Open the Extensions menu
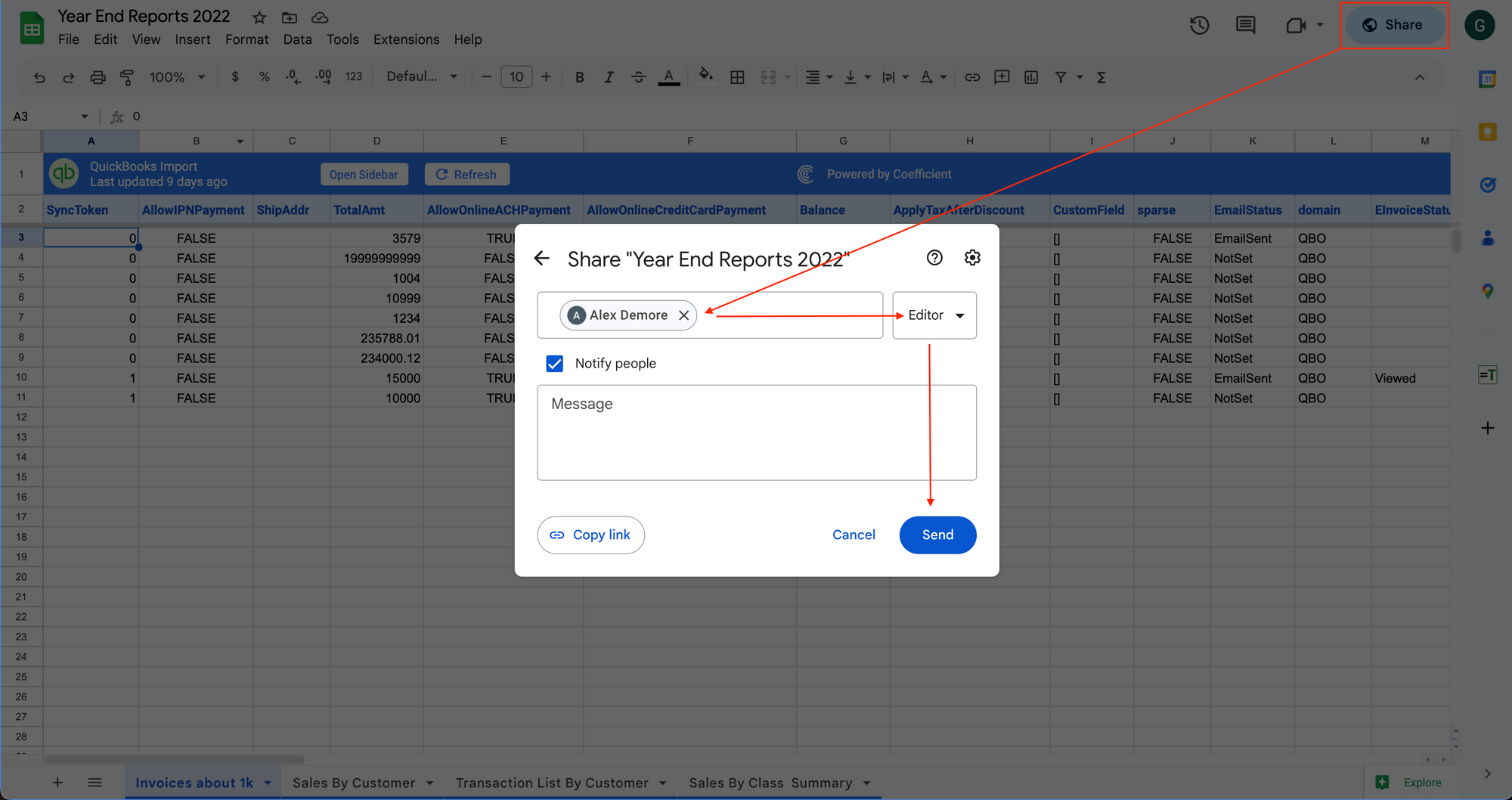 click(x=406, y=39)
